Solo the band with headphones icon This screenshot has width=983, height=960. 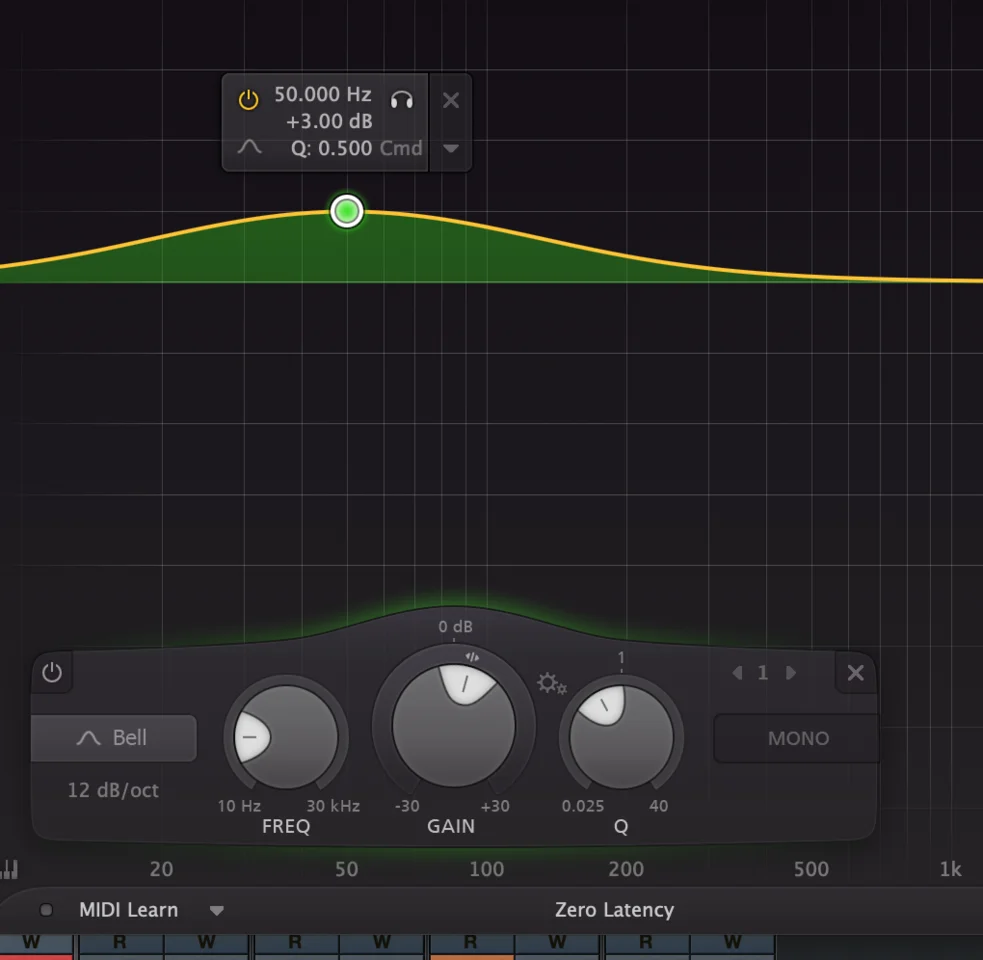click(402, 99)
